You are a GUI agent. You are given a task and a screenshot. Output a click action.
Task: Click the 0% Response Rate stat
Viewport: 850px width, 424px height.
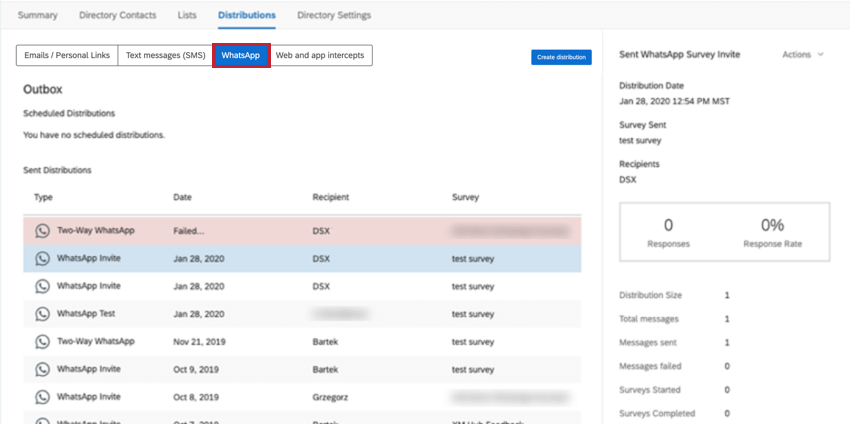[x=772, y=232]
